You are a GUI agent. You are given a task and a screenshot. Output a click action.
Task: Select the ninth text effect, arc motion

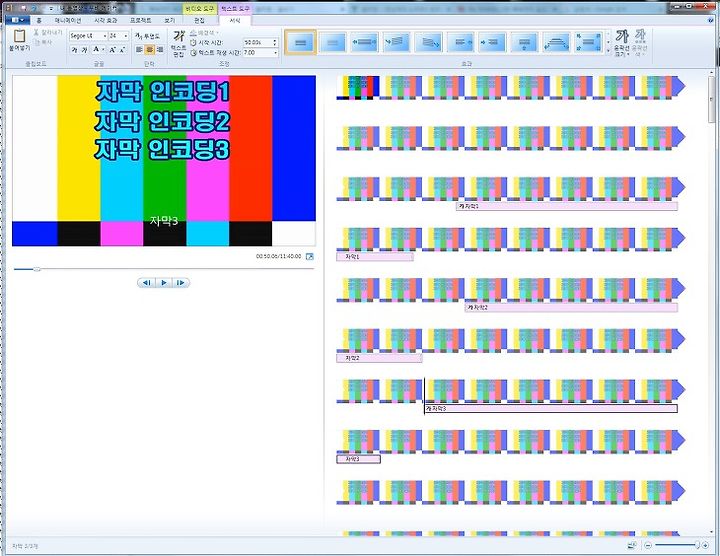point(557,42)
